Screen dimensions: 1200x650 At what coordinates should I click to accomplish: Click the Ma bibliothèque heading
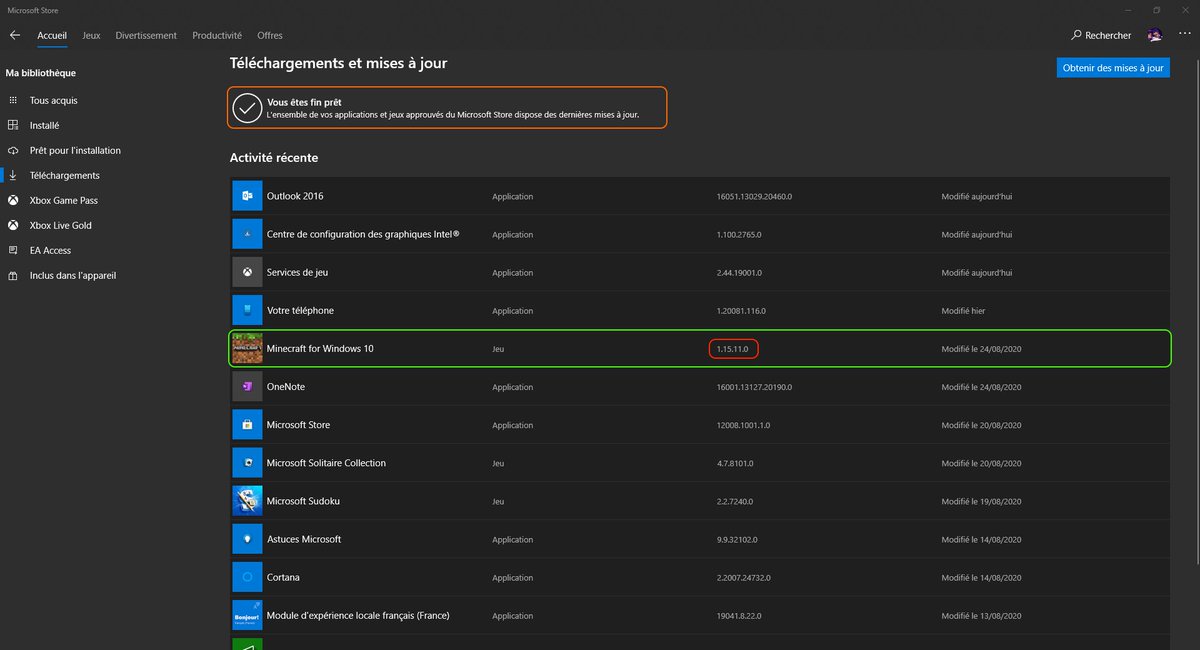41,73
